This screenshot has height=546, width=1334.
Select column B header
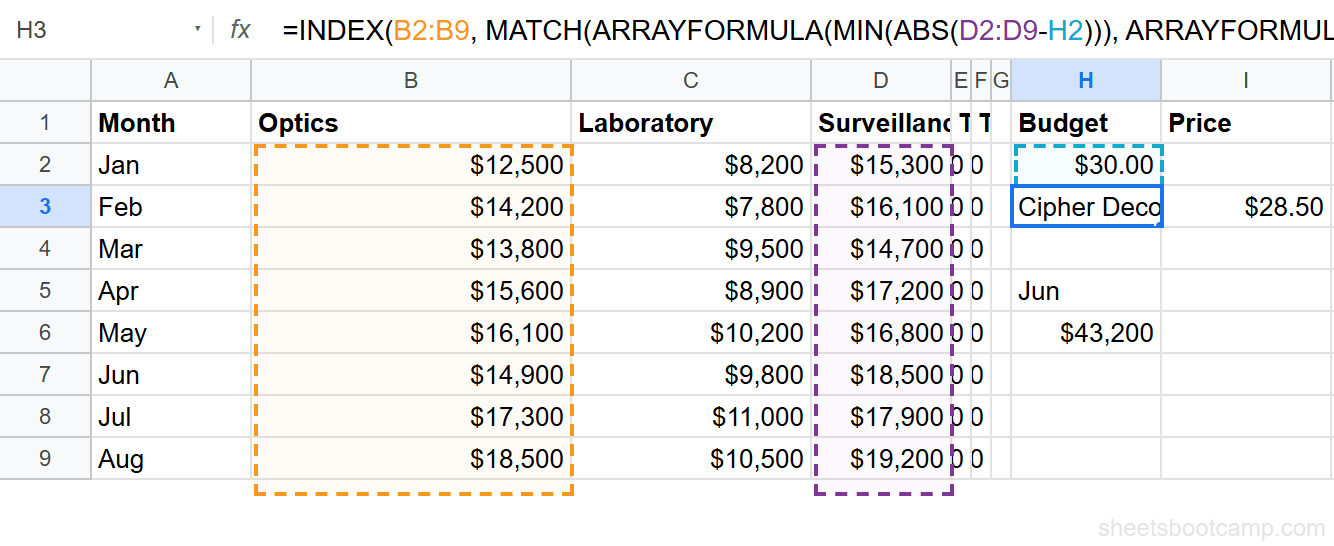click(411, 81)
